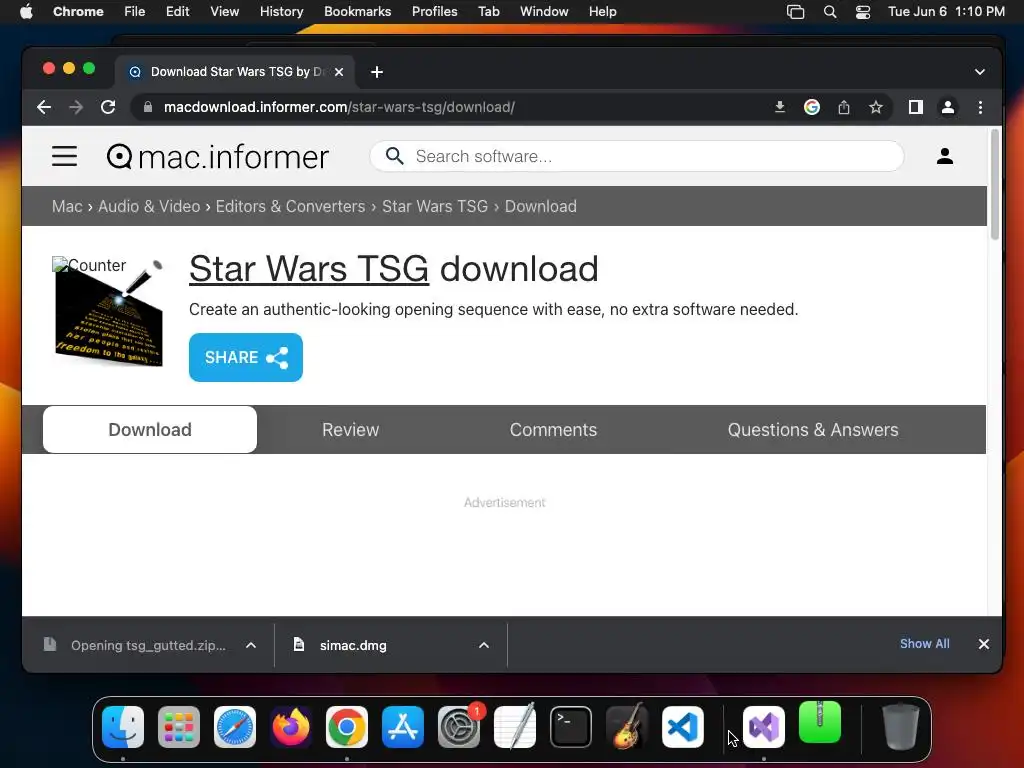Open Editors & Converters breadcrumb
This screenshot has width=1024, height=768.
coord(290,206)
